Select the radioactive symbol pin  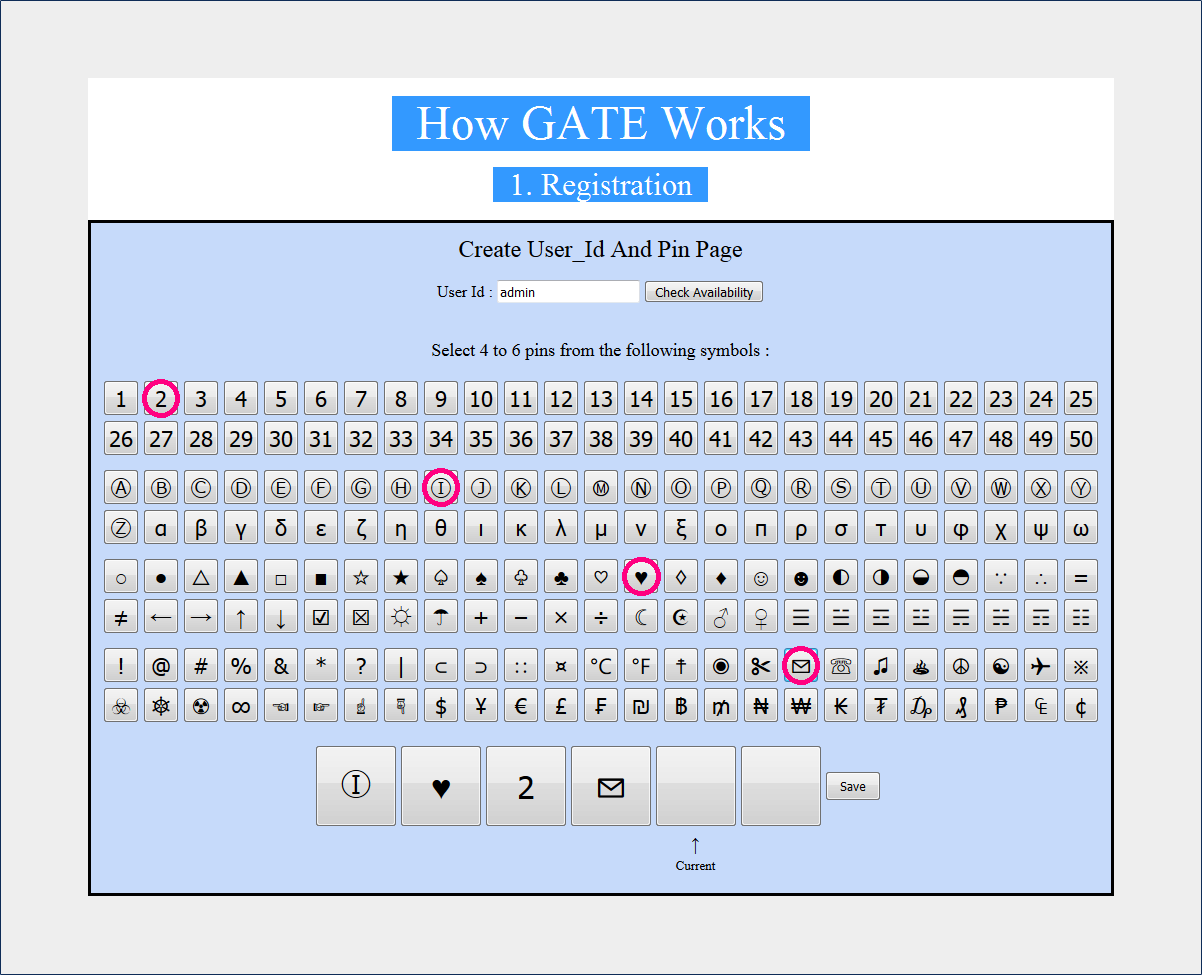click(201, 705)
